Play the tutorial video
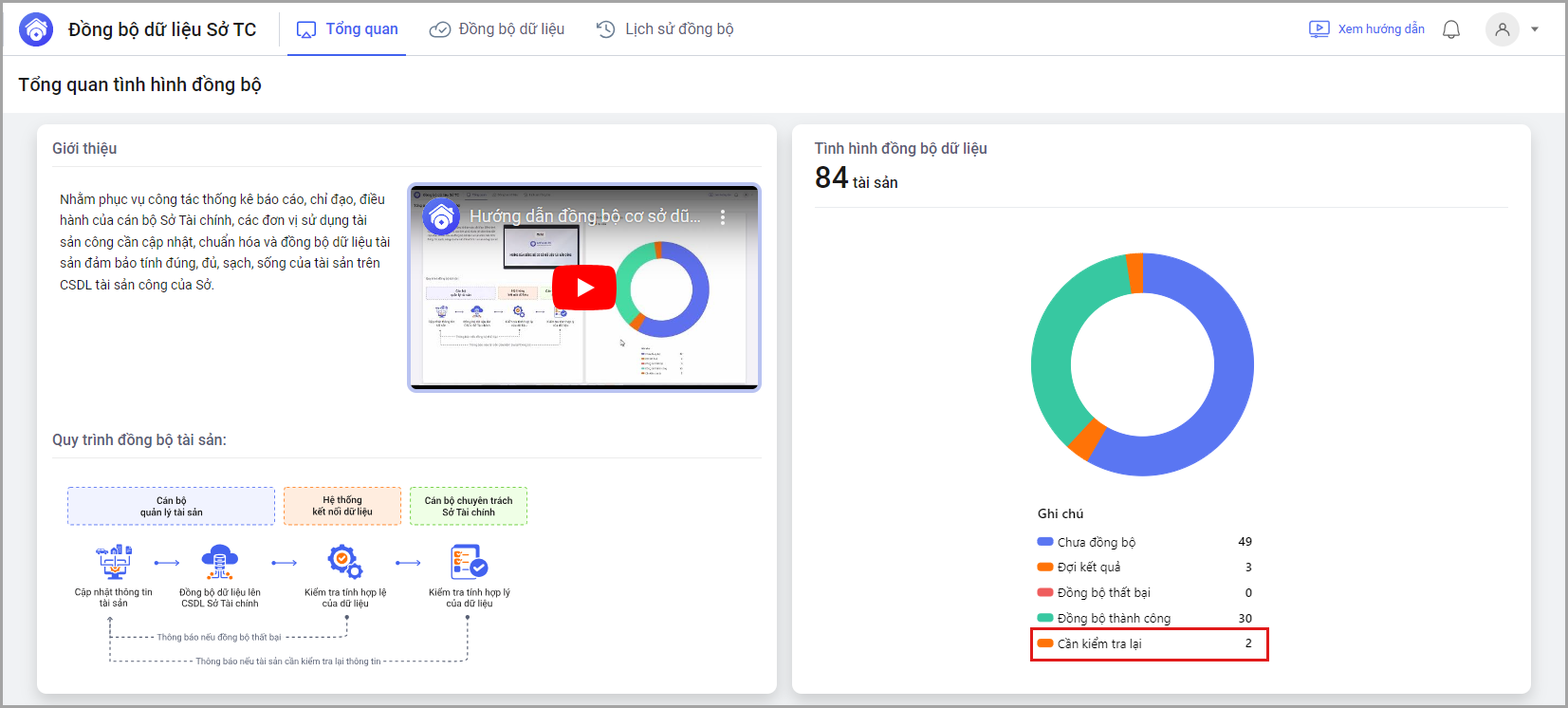 [584, 288]
